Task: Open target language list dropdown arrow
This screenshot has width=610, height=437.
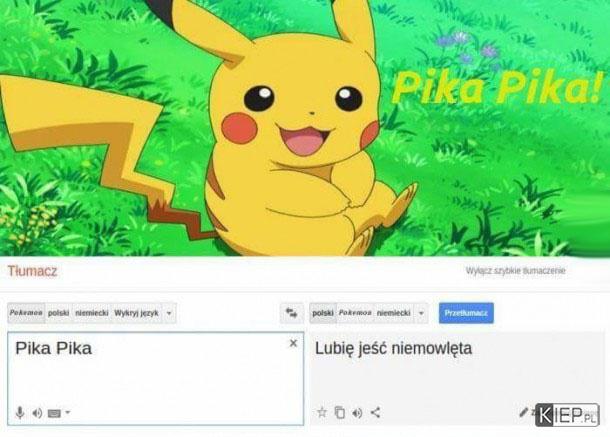Action: pyautogui.click(x=421, y=313)
